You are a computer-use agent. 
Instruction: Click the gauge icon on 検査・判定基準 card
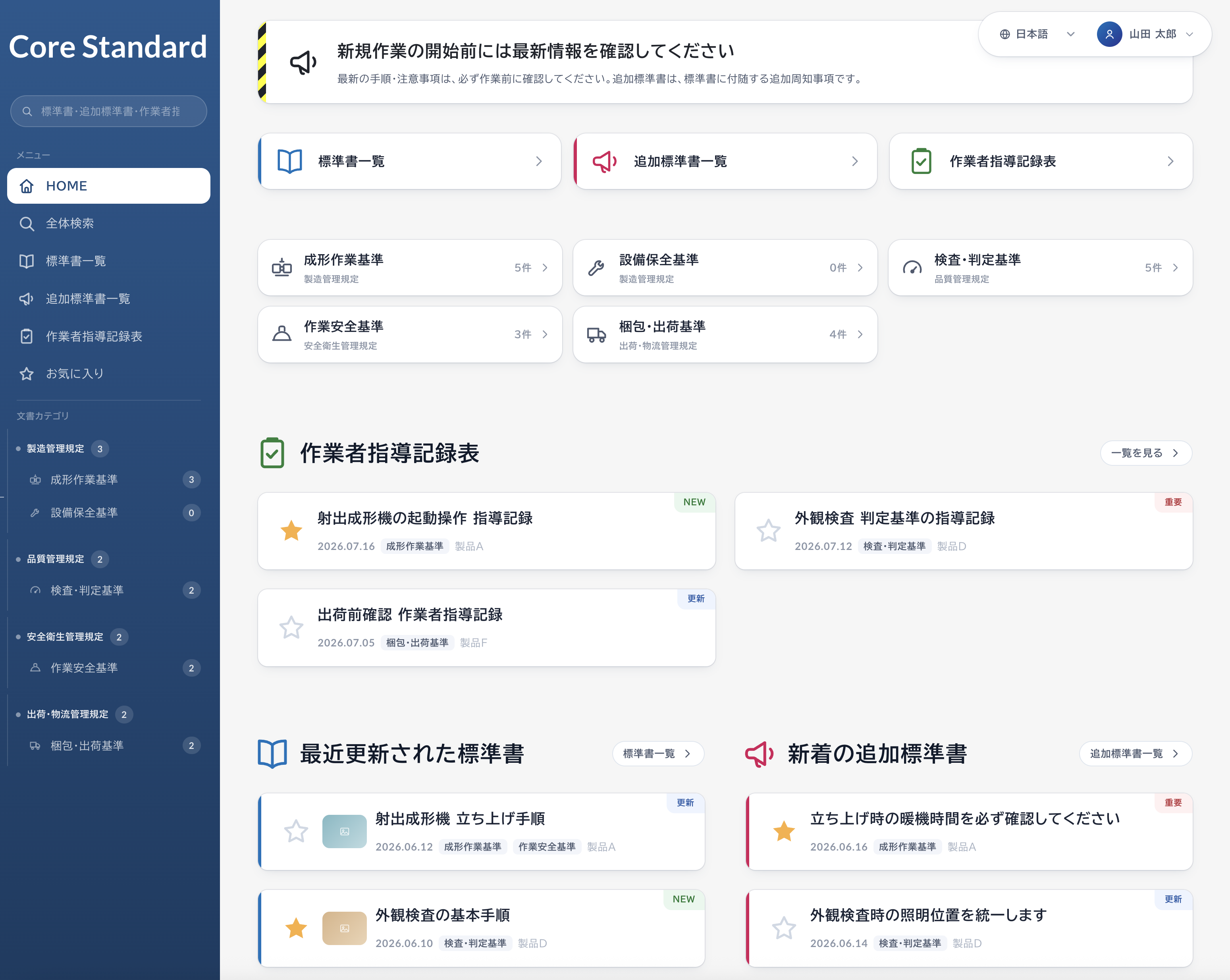click(912, 268)
